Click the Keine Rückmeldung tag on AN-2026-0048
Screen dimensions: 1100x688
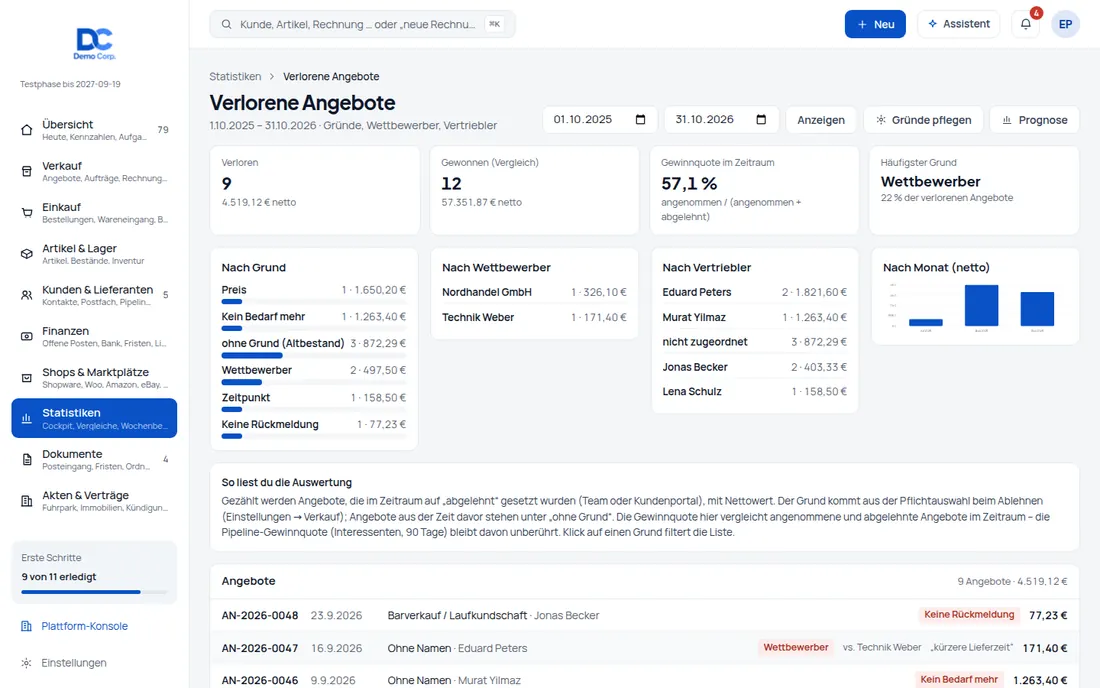coord(969,614)
